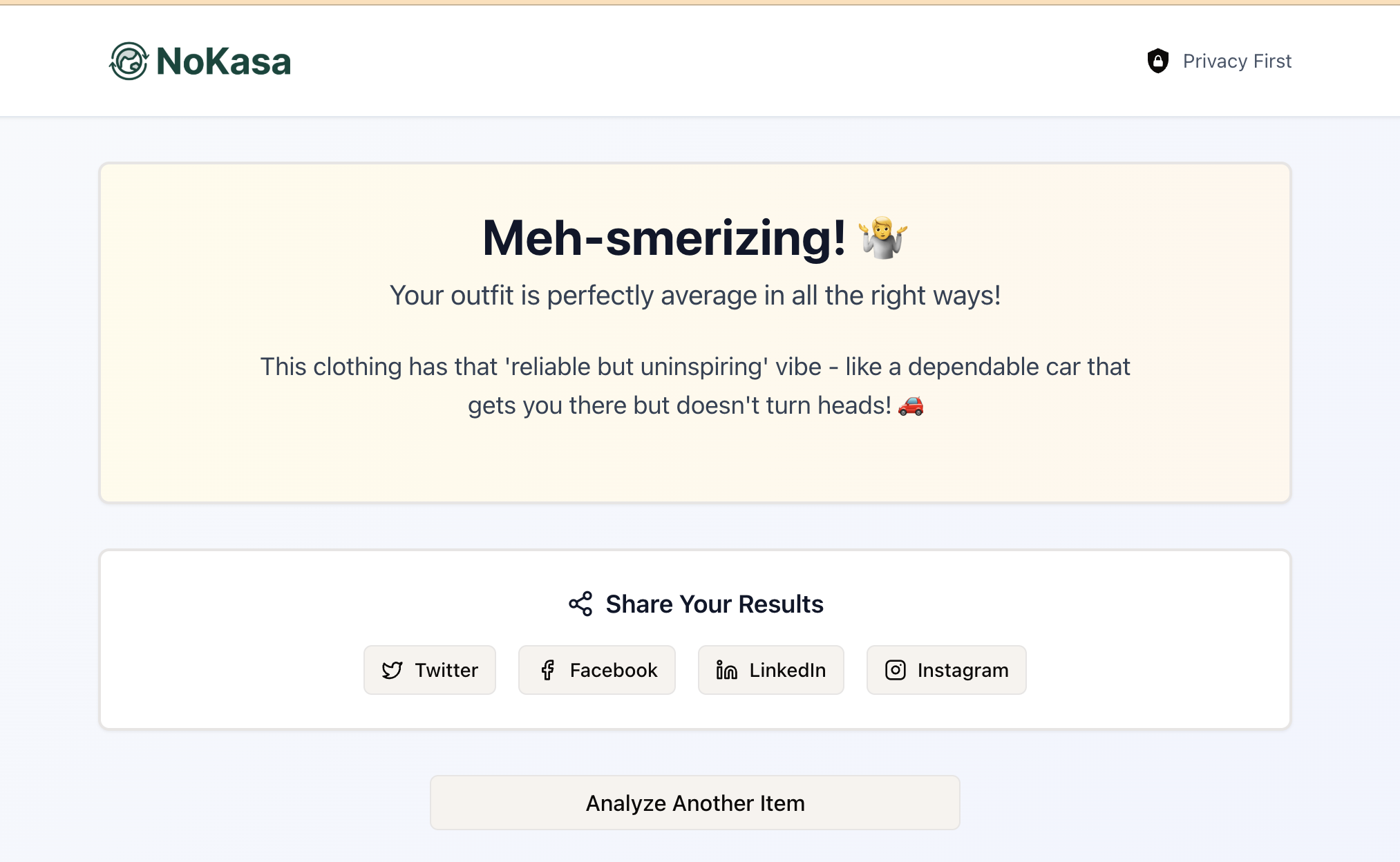
Task: Share results via the Twitter label
Action: [x=446, y=670]
